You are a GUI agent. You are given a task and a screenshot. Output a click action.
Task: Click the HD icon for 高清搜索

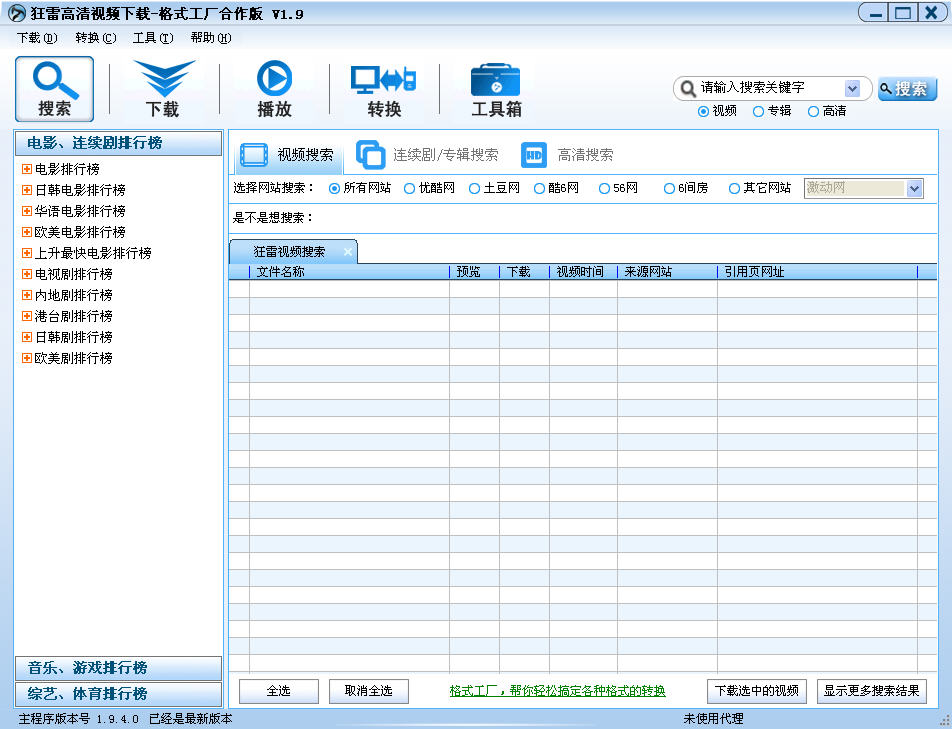[534, 155]
